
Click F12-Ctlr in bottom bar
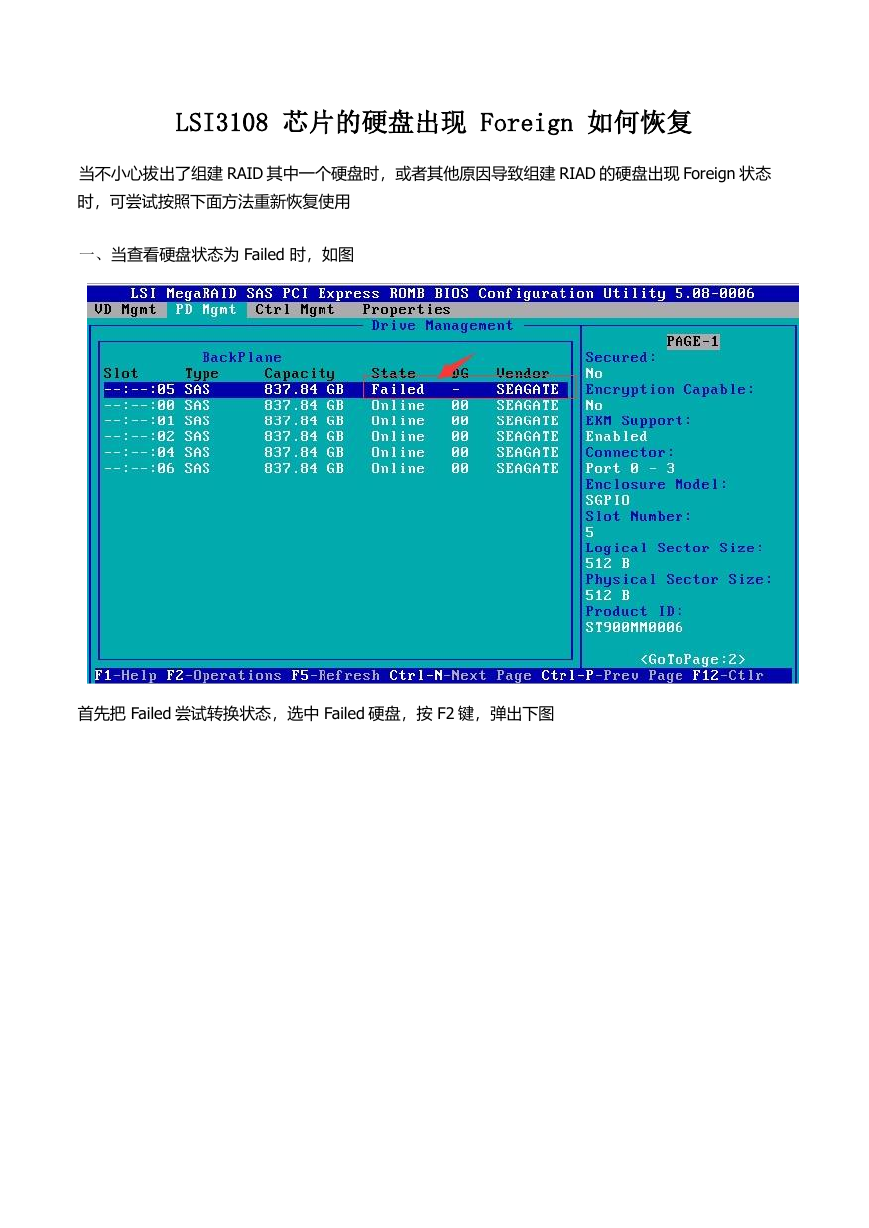pos(728,675)
